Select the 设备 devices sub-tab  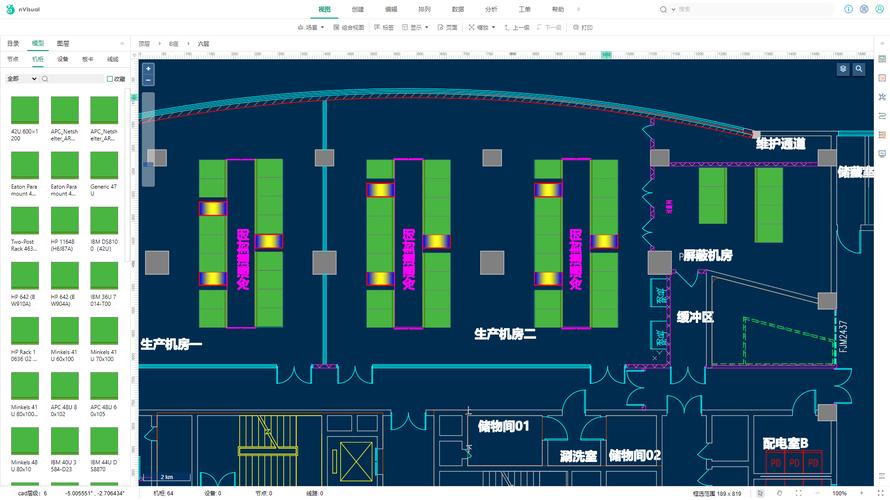(63, 59)
